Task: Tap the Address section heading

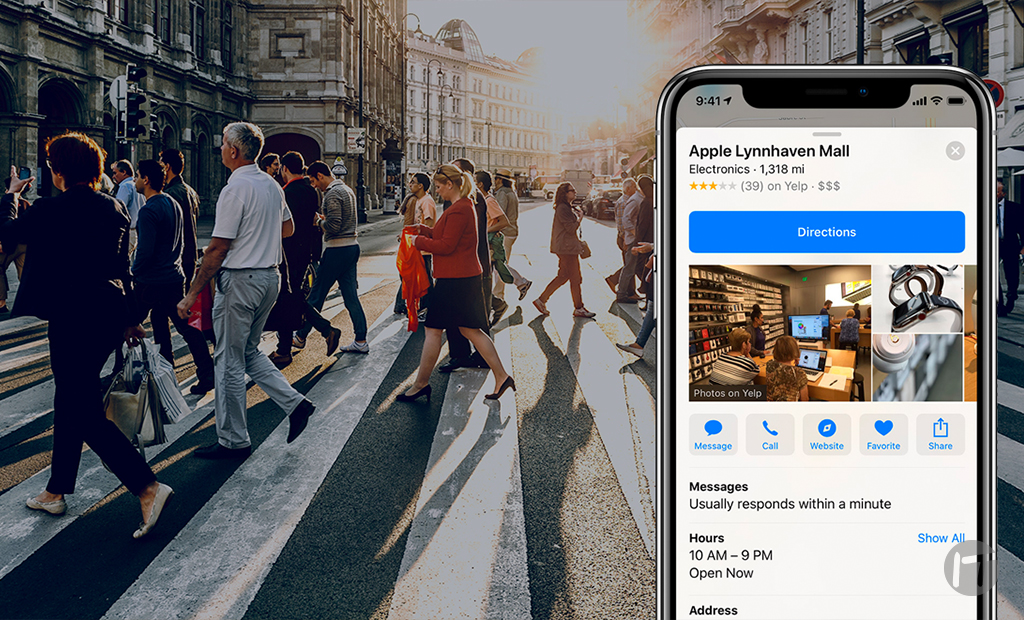Action: tap(713, 610)
